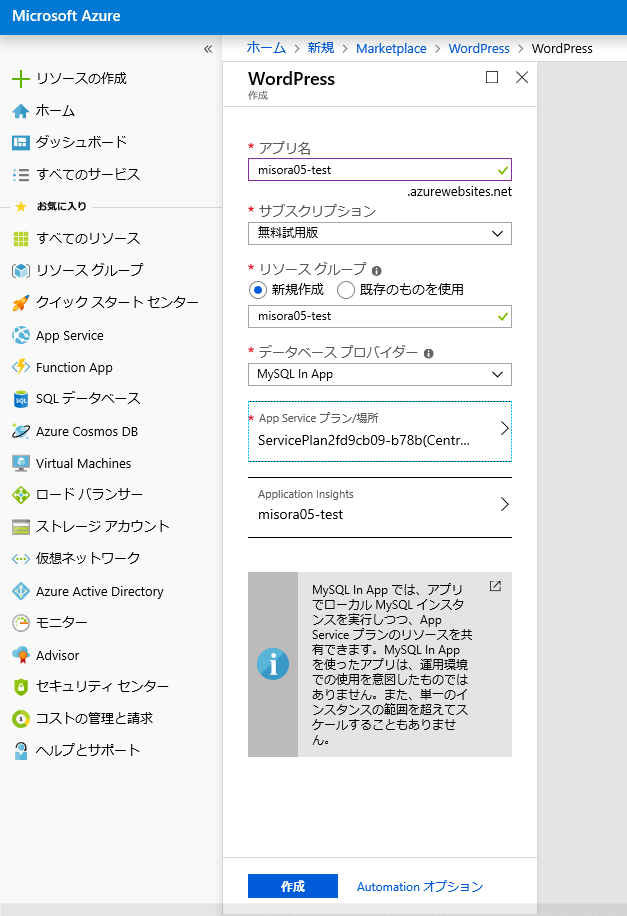The image size is (627, 916).
Task: Collapse the sidebar with double chevron
Action: pos(207,49)
